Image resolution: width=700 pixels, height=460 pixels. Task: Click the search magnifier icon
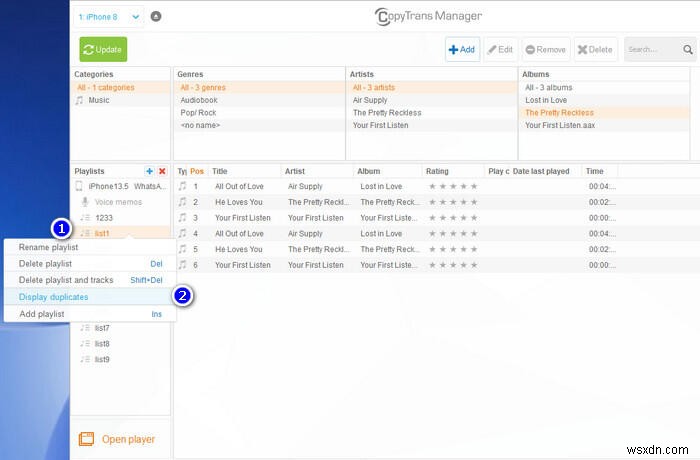[x=688, y=50]
